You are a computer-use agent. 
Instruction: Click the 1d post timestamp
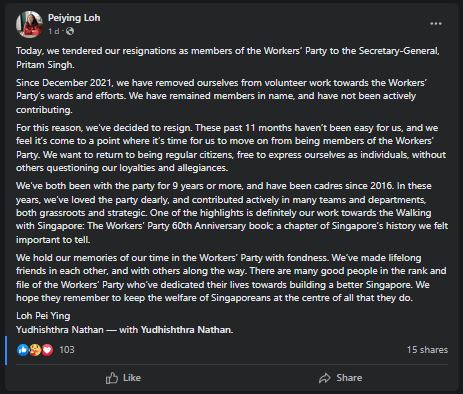54,31
